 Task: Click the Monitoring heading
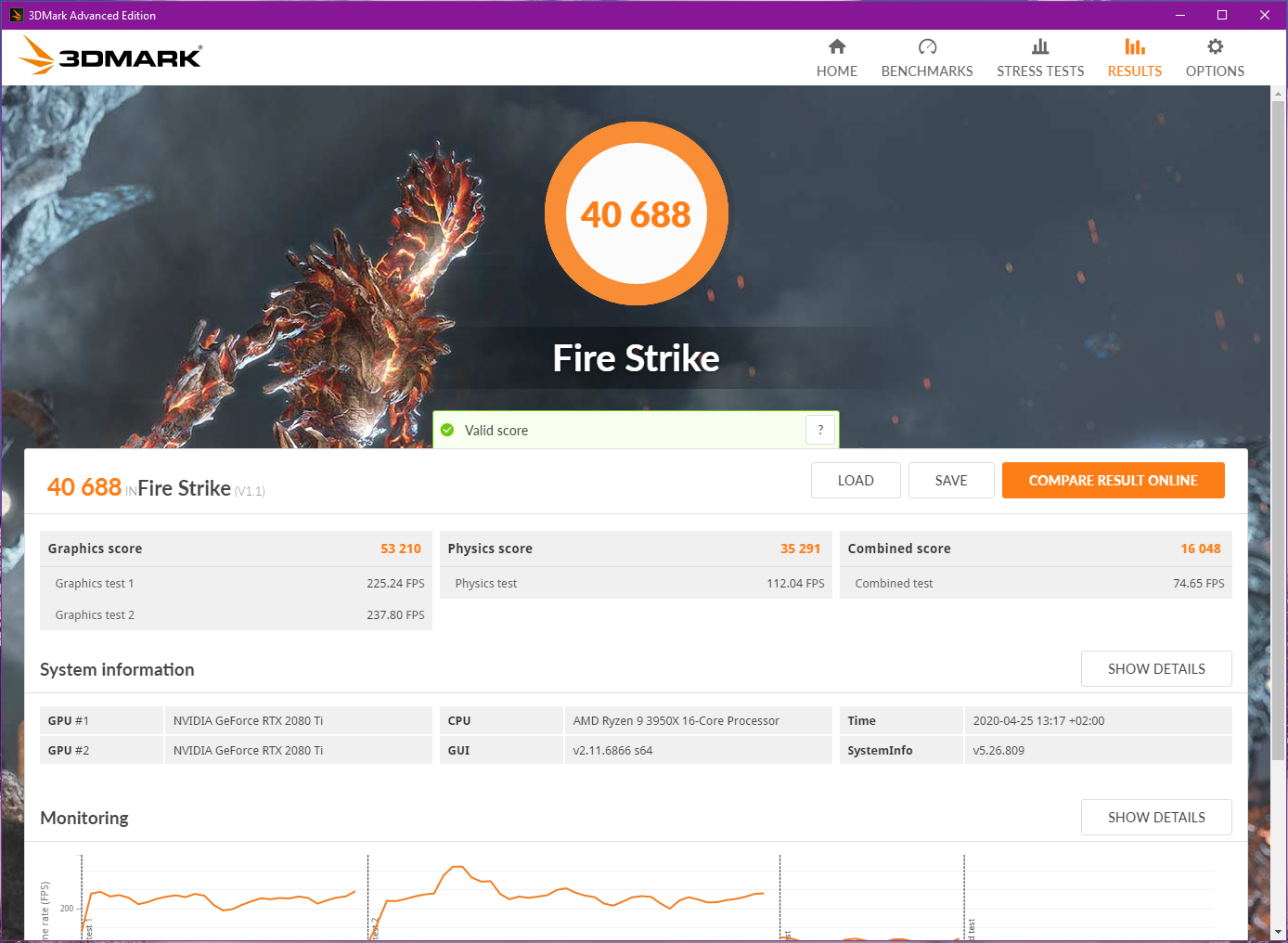[84, 818]
